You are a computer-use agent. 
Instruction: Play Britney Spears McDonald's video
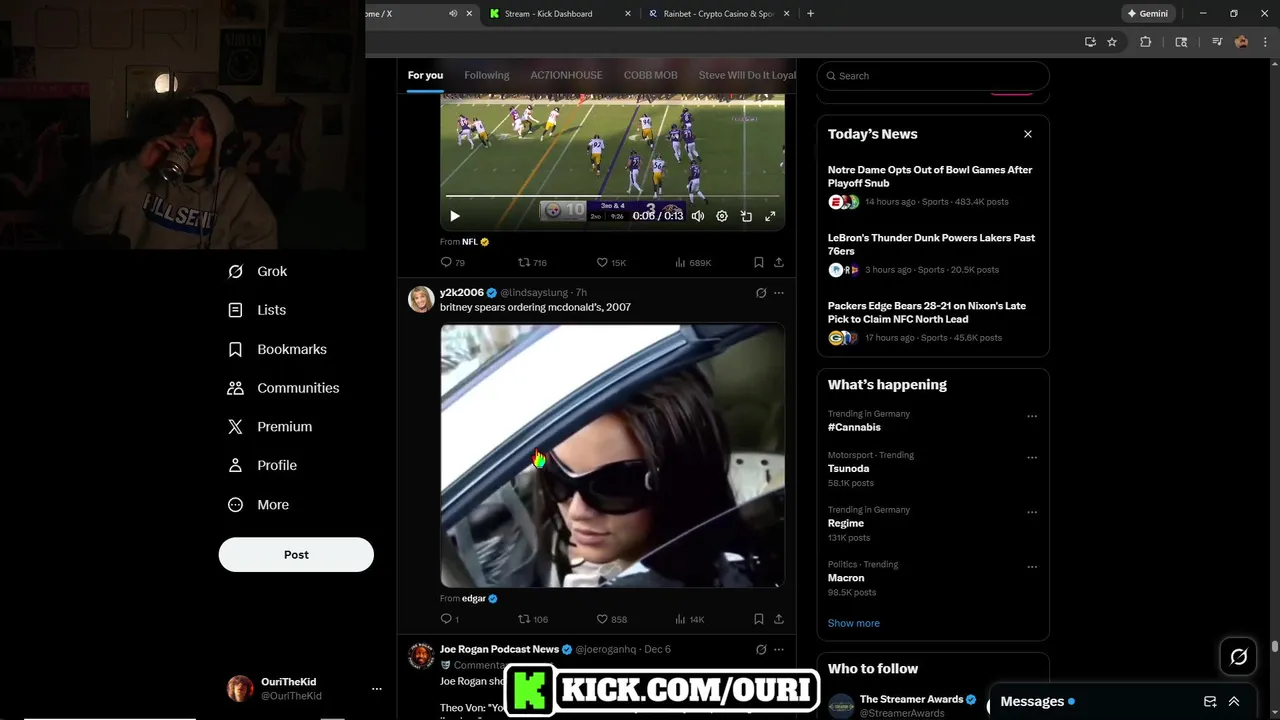click(x=612, y=455)
